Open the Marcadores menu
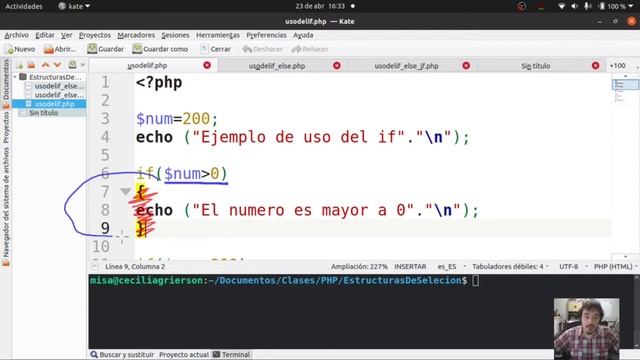The height and width of the screenshot is (360, 640). pos(136,35)
